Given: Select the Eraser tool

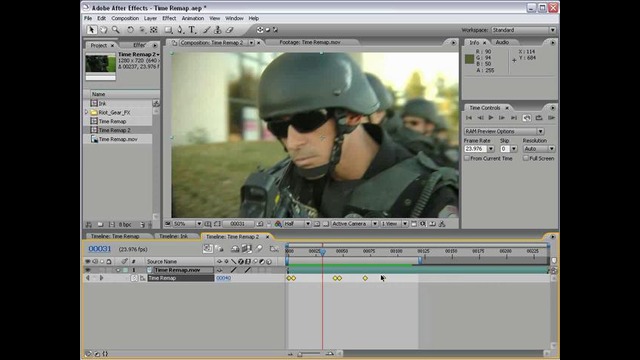Looking at the screenshot, I should (229, 30).
